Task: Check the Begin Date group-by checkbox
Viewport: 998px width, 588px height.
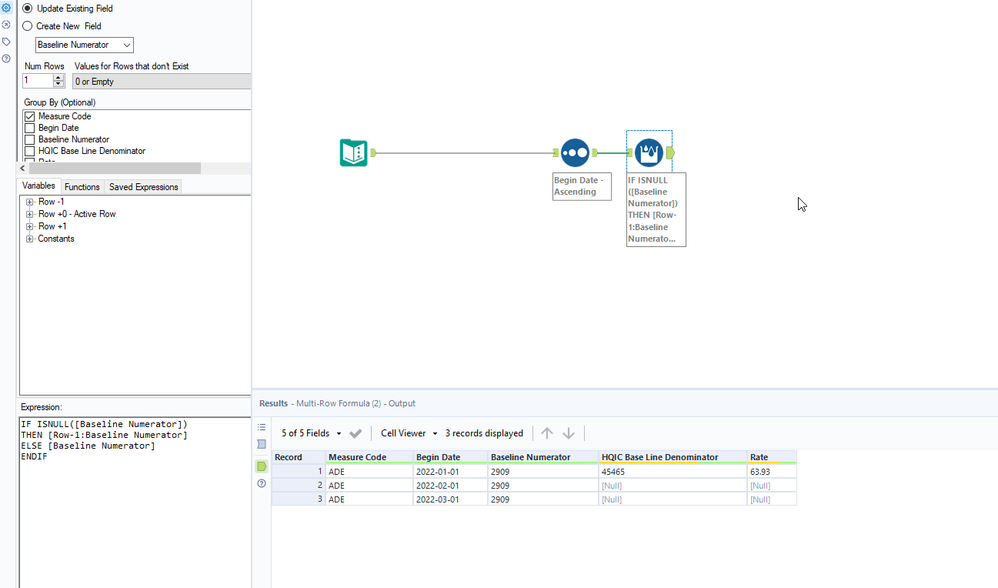Action: (x=29, y=128)
